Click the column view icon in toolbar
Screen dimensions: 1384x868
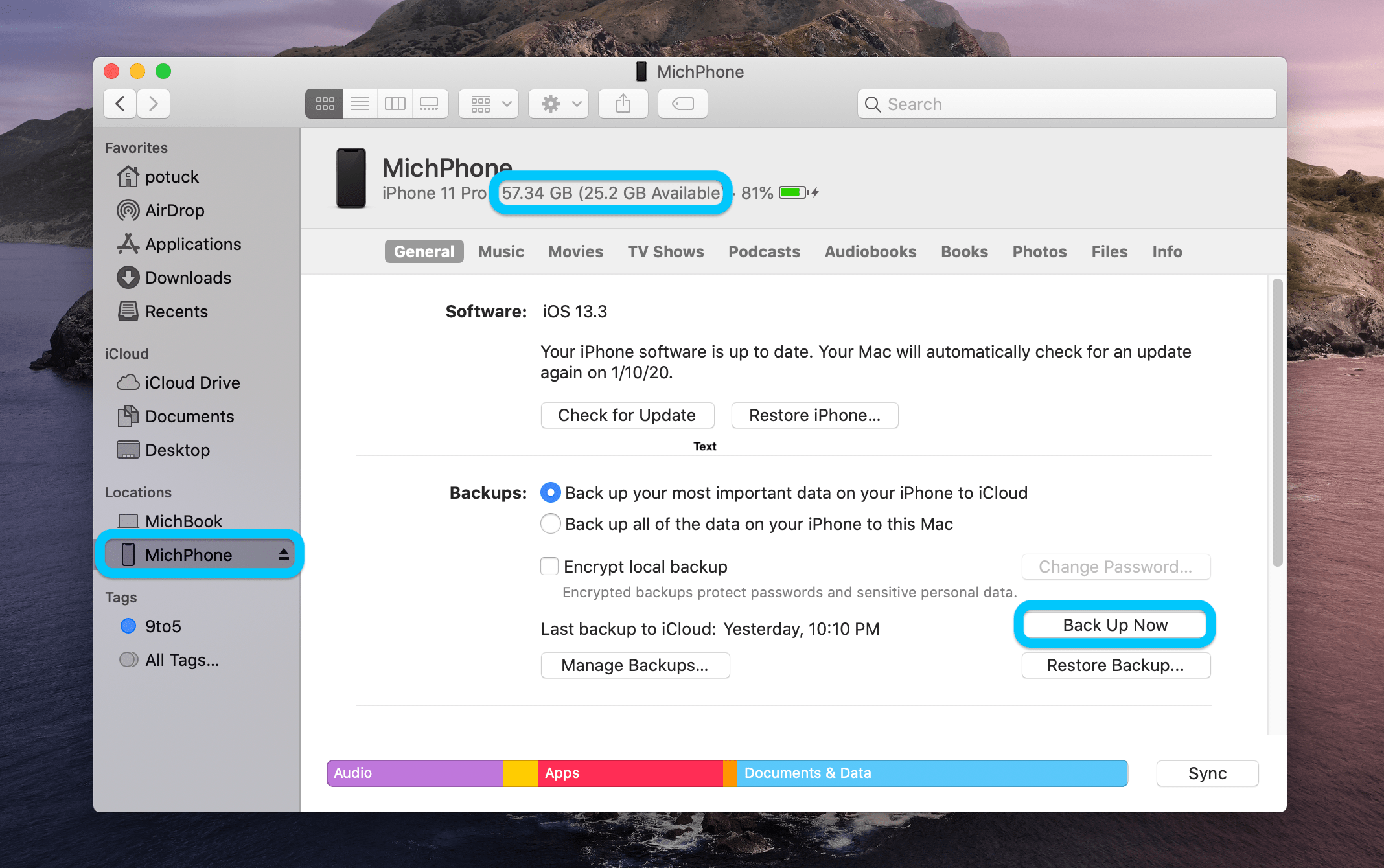(x=394, y=104)
